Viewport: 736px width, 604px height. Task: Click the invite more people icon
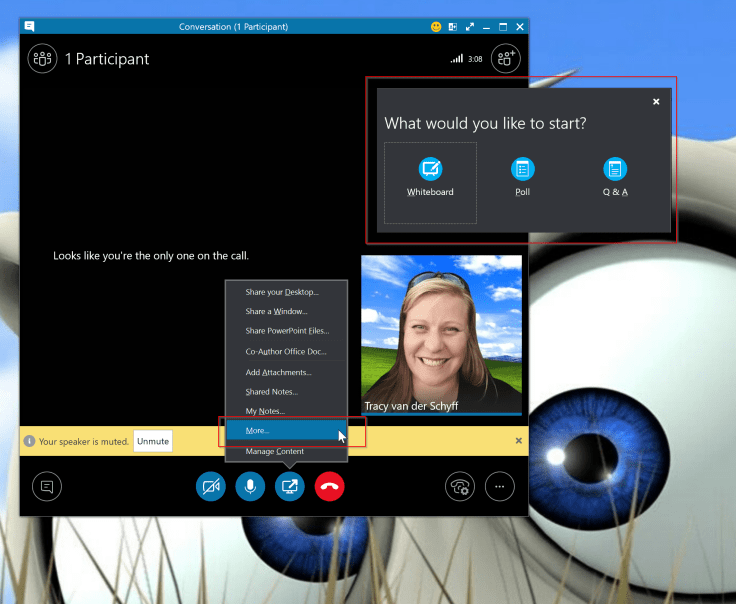coord(505,59)
